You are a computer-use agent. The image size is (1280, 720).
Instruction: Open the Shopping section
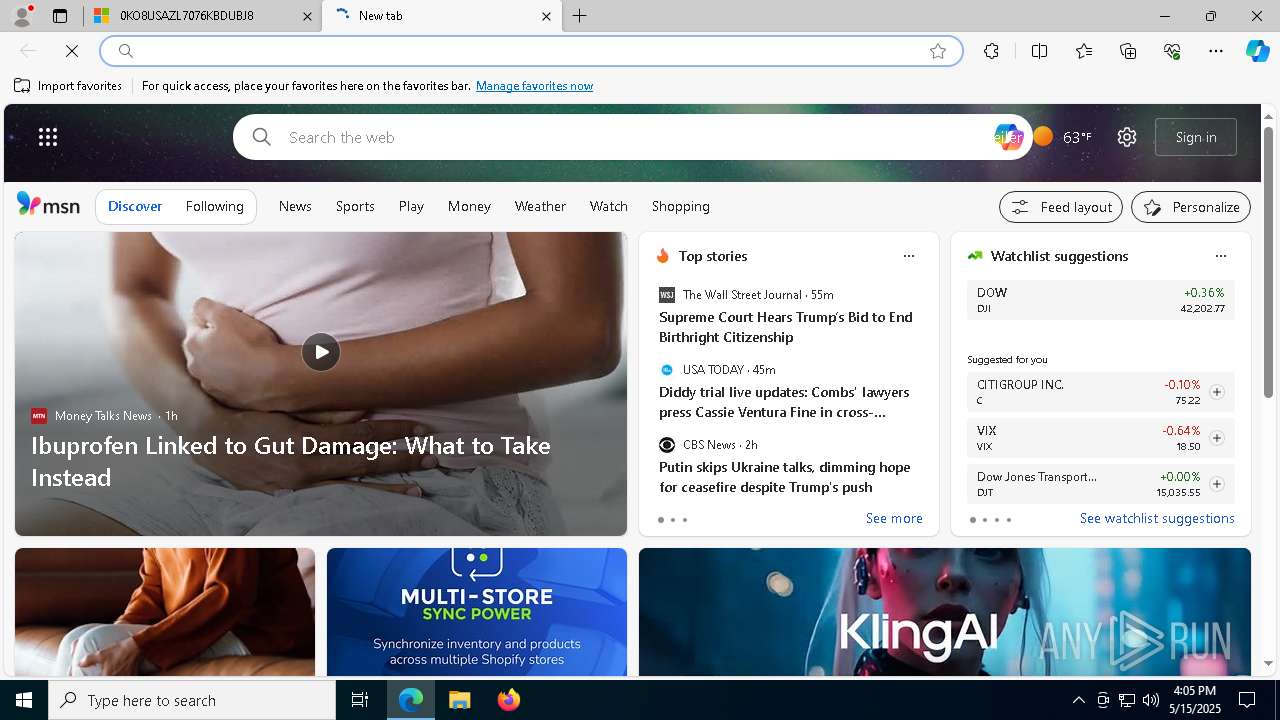pos(681,206)
